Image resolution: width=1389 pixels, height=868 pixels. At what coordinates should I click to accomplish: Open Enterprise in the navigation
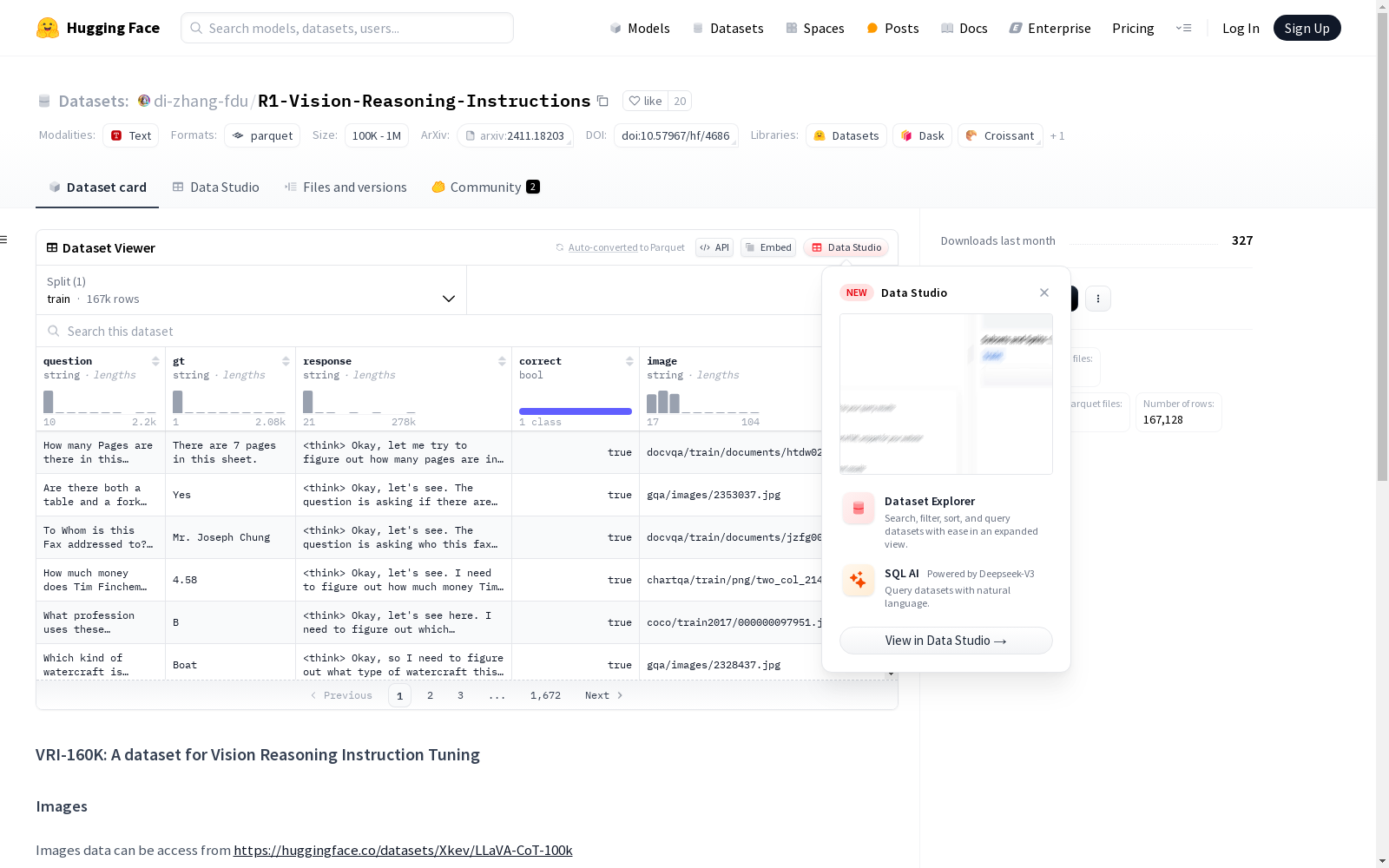point(1050,28)
